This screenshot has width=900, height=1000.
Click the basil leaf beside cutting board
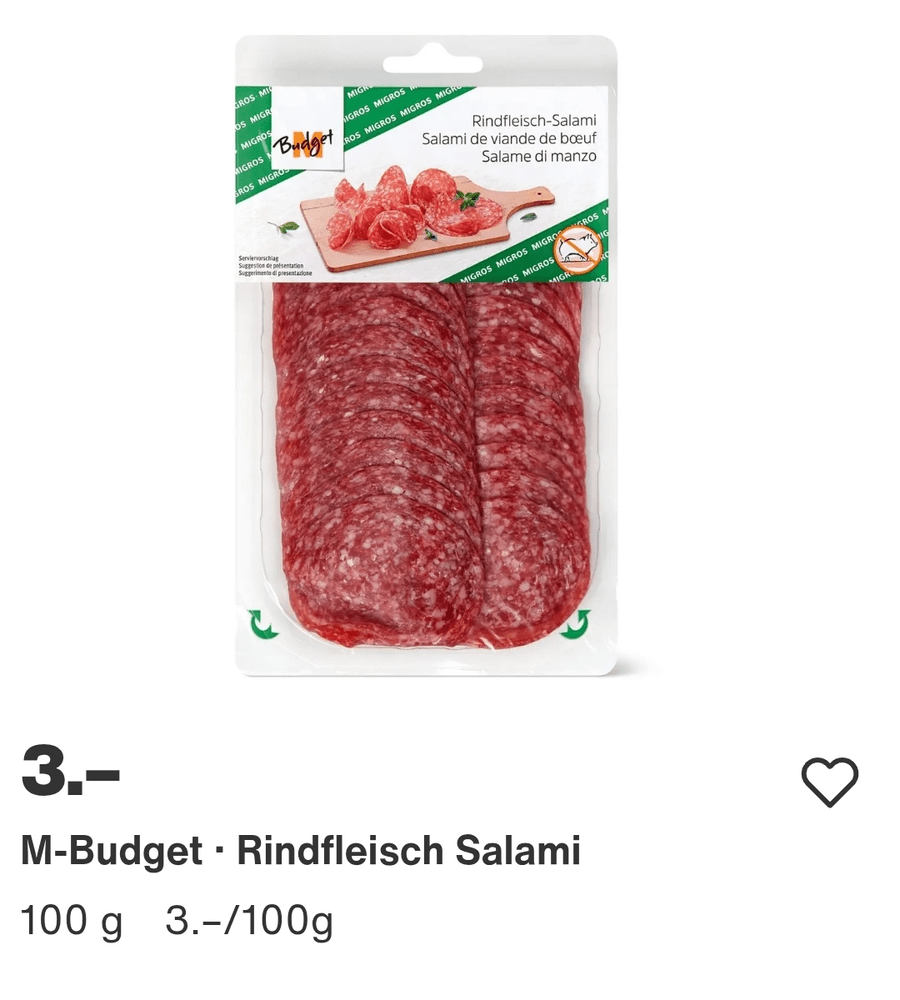click(x=284, y=226)
